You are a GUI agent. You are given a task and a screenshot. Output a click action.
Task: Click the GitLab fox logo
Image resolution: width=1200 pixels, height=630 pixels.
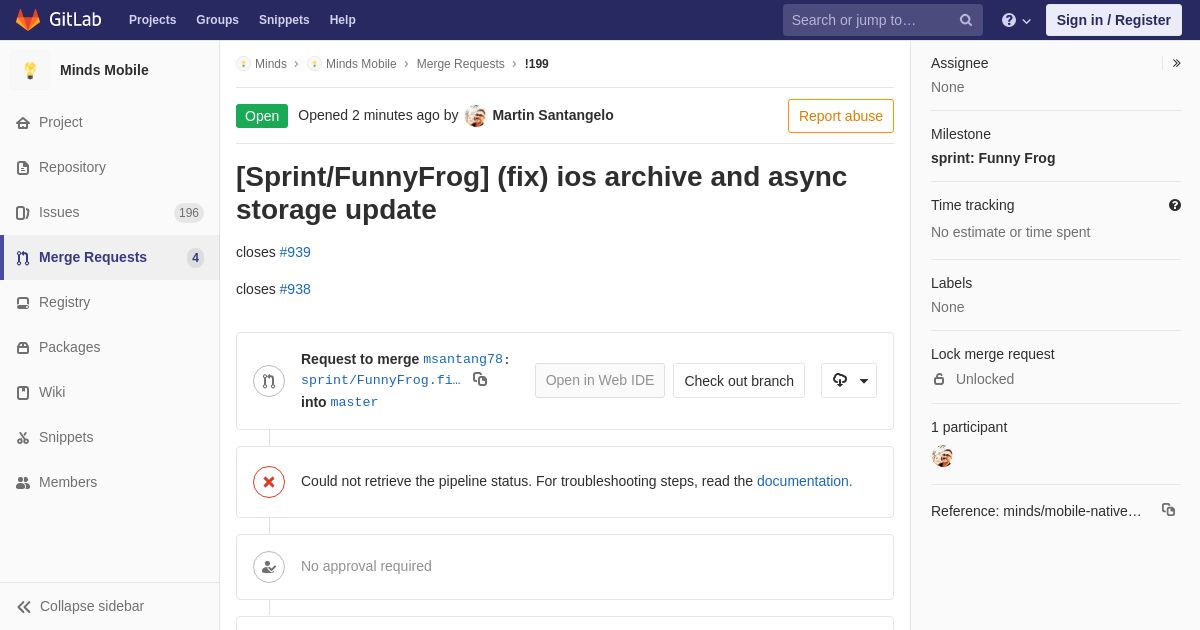[28, 20]
